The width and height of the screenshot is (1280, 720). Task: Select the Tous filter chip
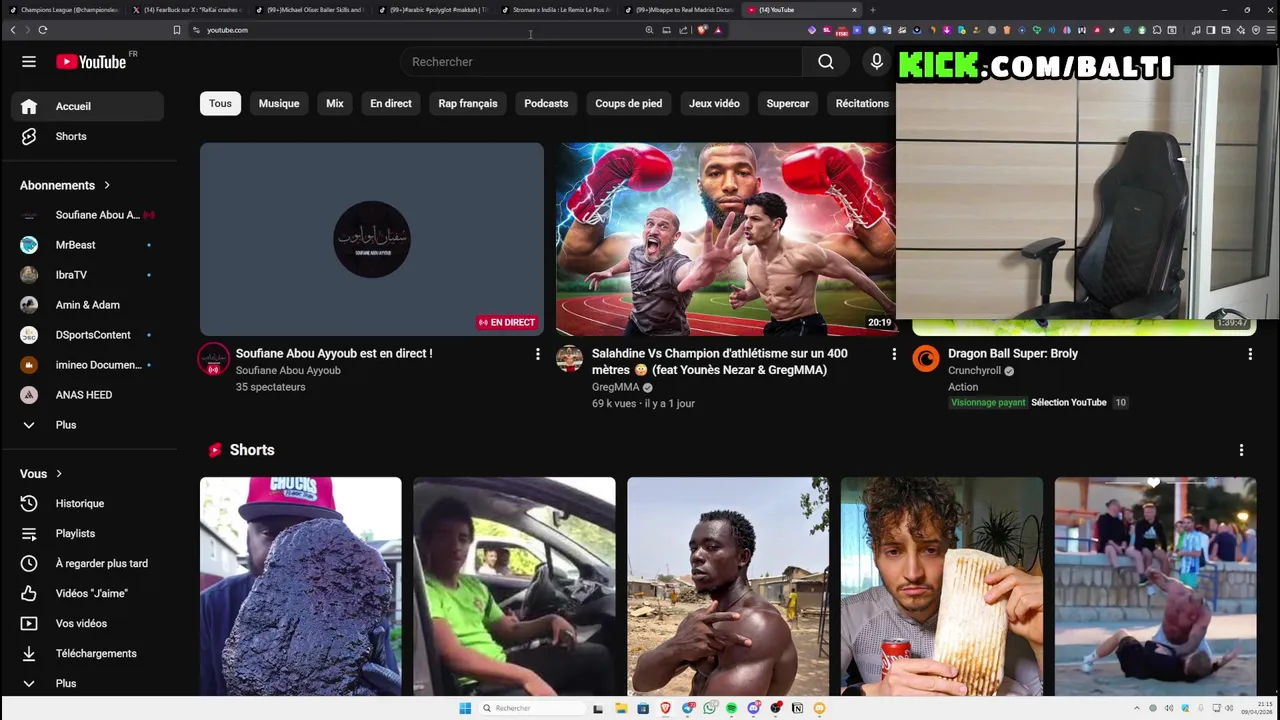(220, 103)
